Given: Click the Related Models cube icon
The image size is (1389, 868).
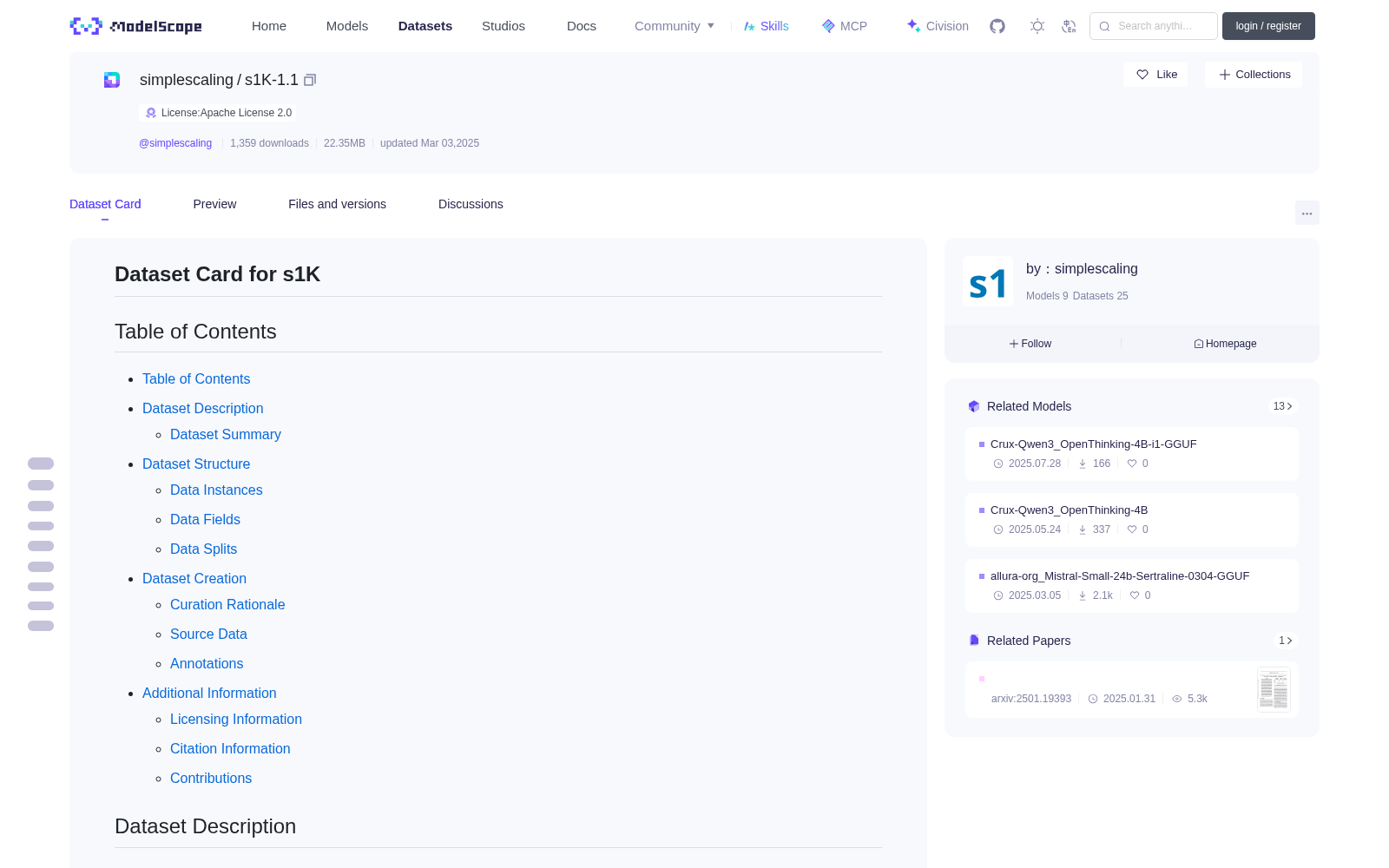Looking at the screenshot, I should click(x=974, y=406).
